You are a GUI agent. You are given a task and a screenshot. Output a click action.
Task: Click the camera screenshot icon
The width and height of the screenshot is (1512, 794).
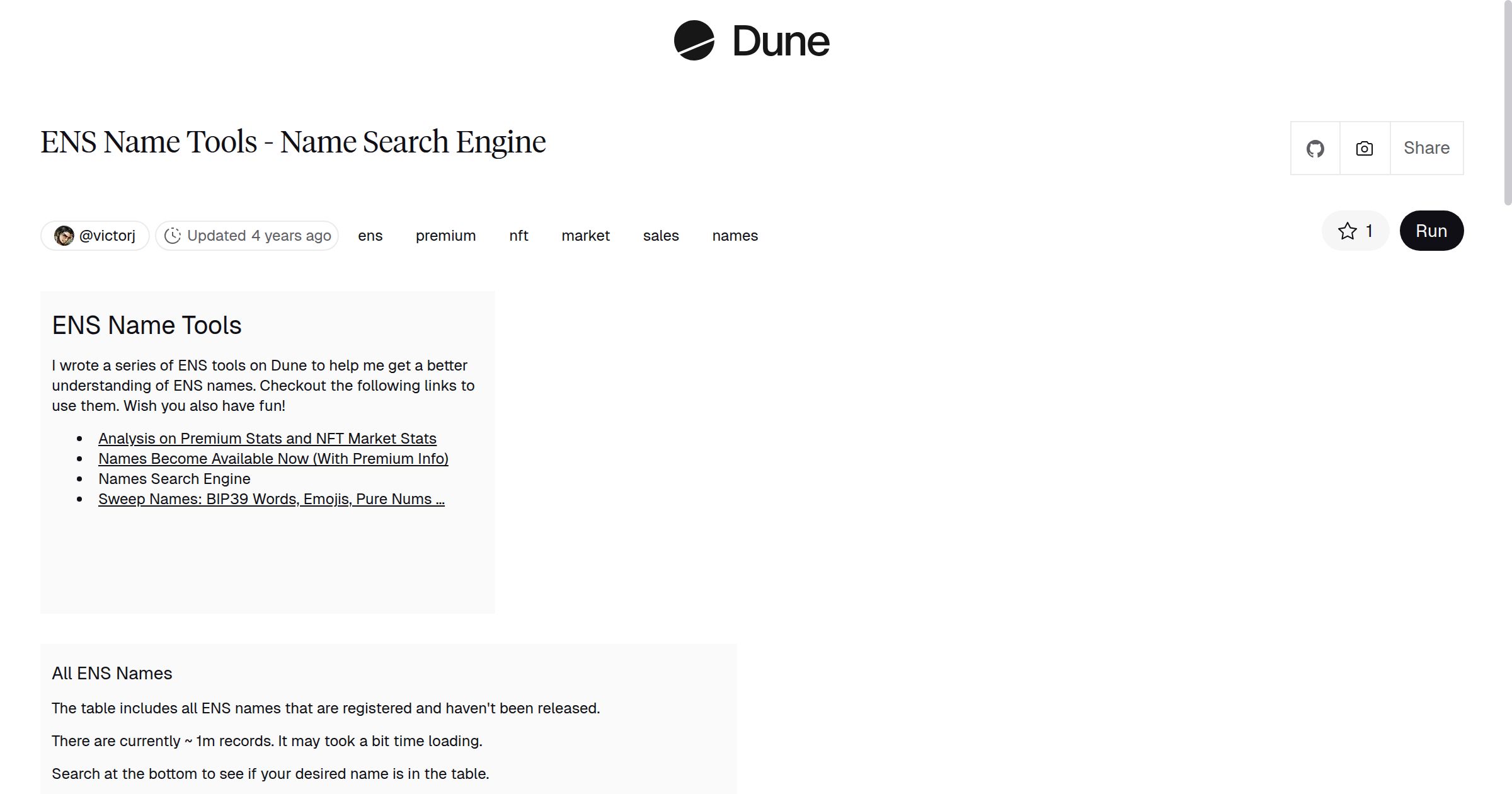coord(1363,148)
